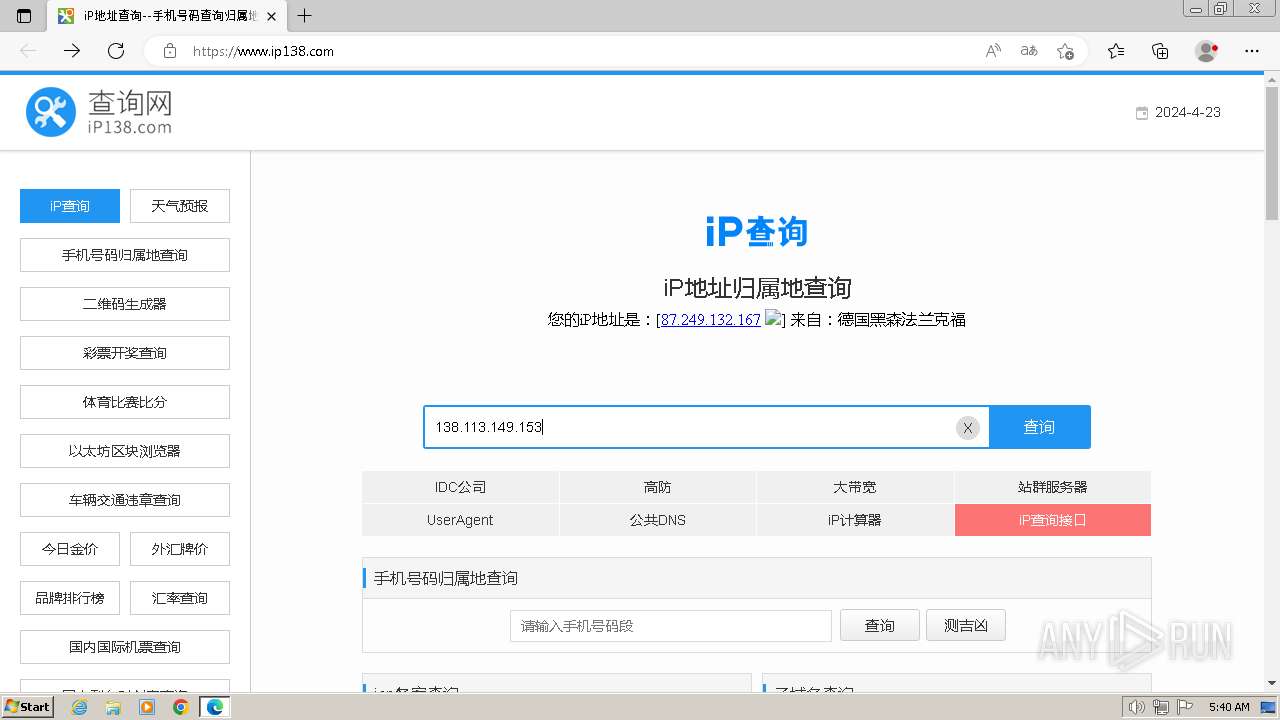Open a new tab with plus icon
1280x720 pixels.
pos(305,16)
